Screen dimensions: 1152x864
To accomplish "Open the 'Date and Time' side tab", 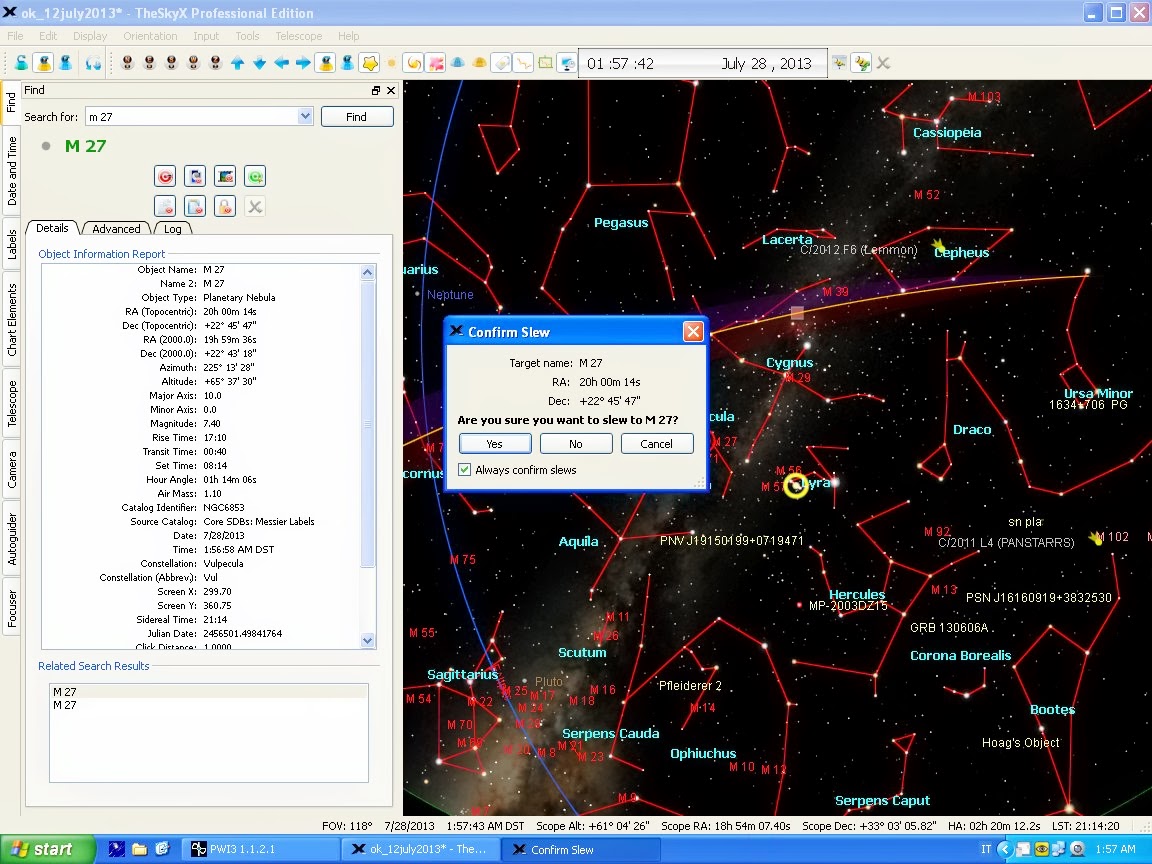I will pos(12,170).
